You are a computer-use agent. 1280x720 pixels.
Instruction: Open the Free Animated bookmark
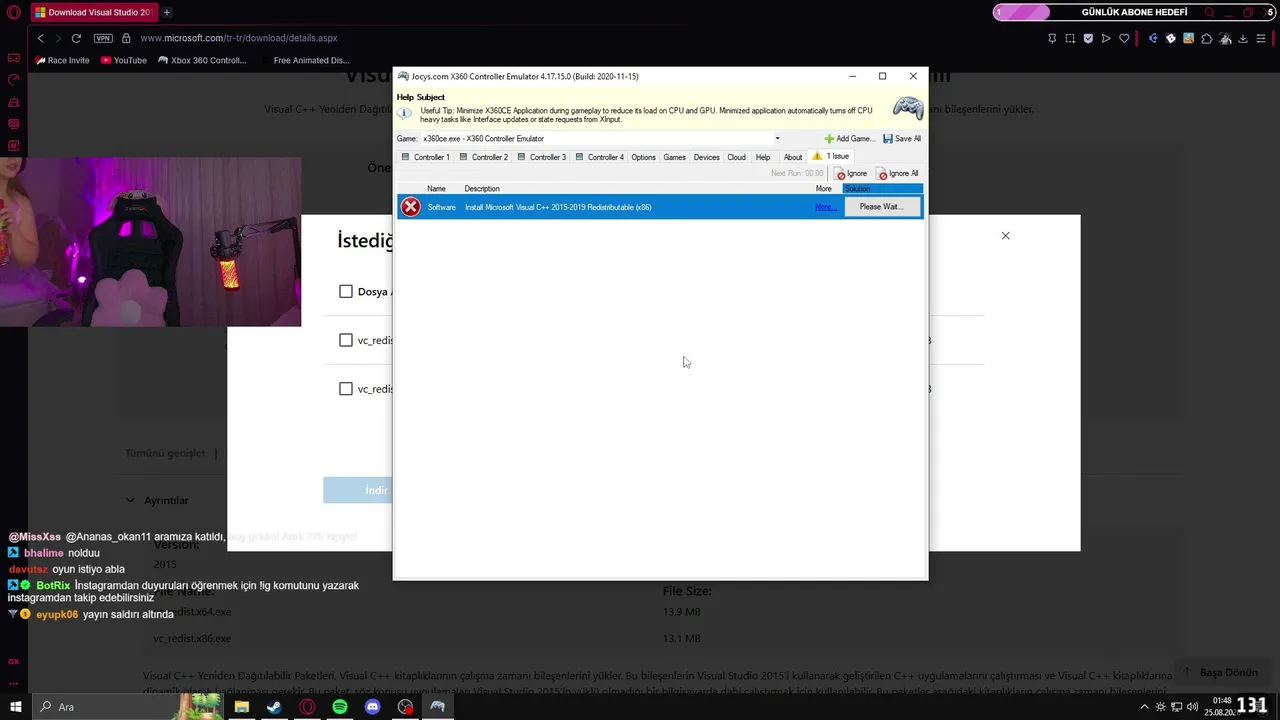coord(305,60)
